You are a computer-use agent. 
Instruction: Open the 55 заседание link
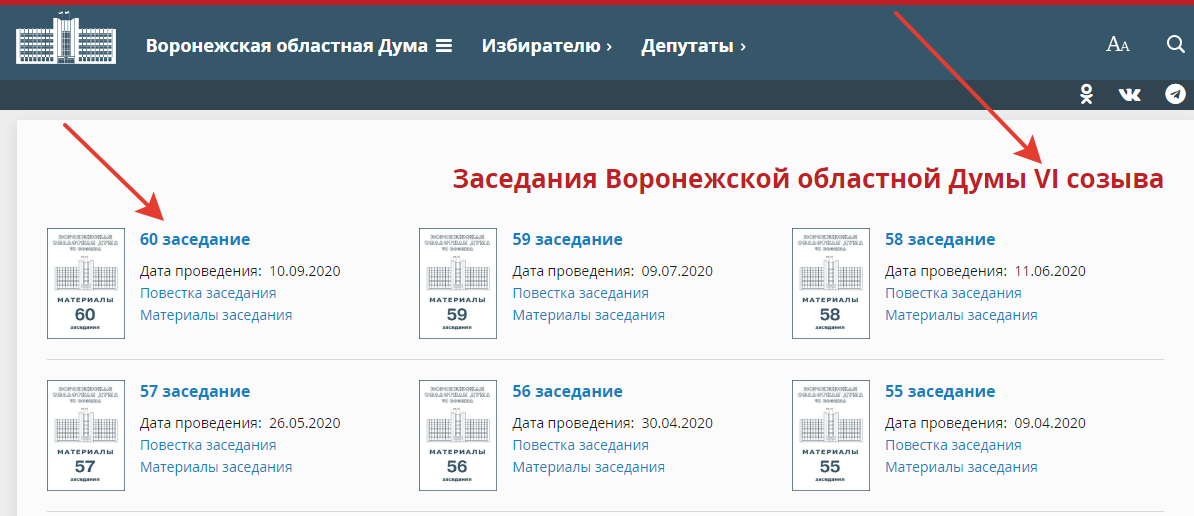click(940, 391)
